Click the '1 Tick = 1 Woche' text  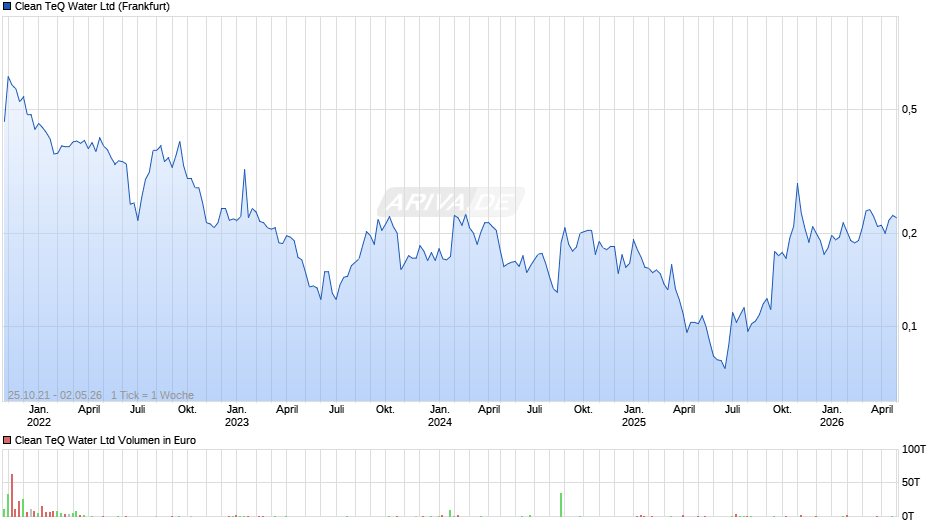[152, 395]
